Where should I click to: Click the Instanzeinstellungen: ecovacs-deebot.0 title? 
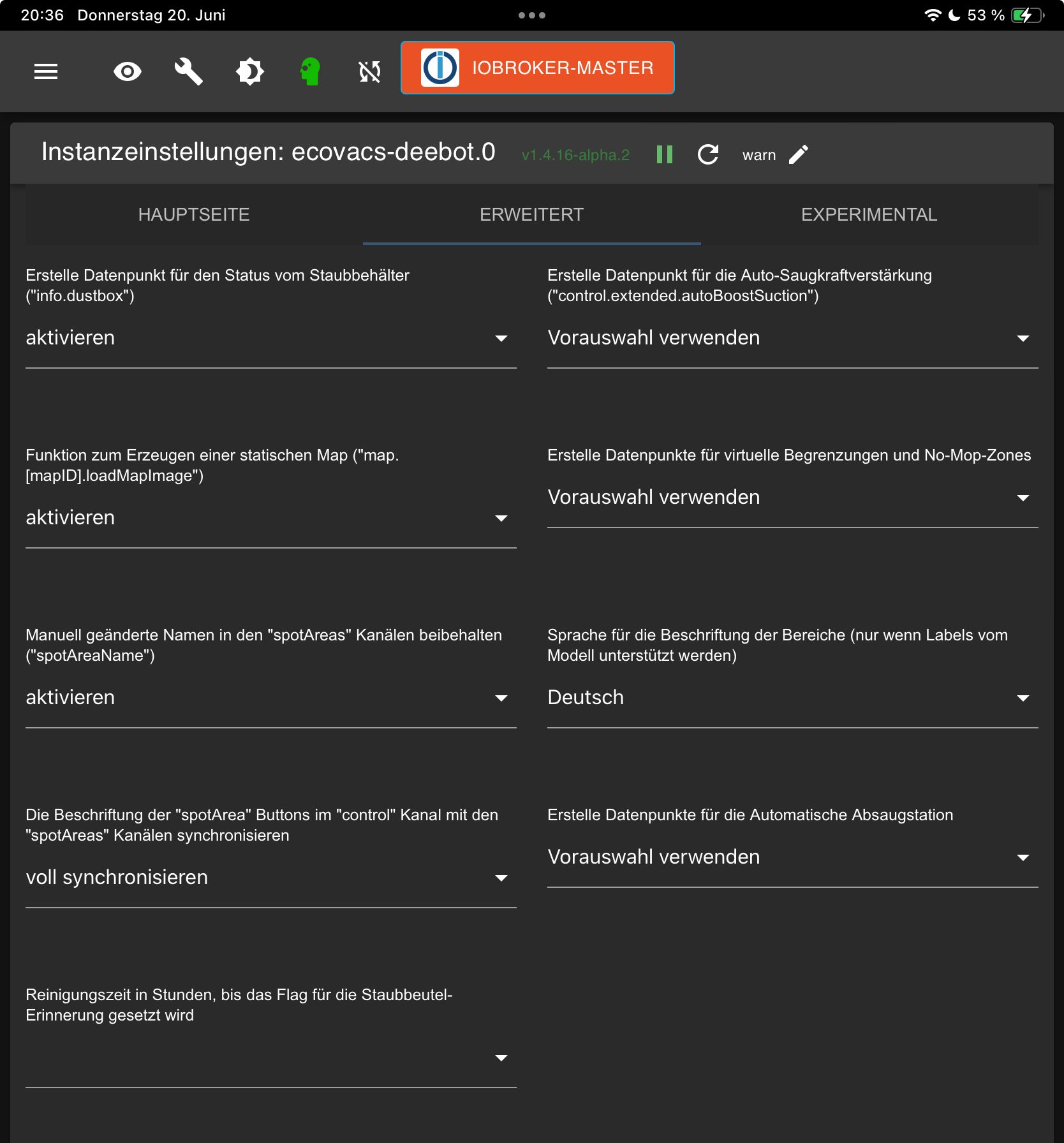pyautogui.click(x=268, y=152)
